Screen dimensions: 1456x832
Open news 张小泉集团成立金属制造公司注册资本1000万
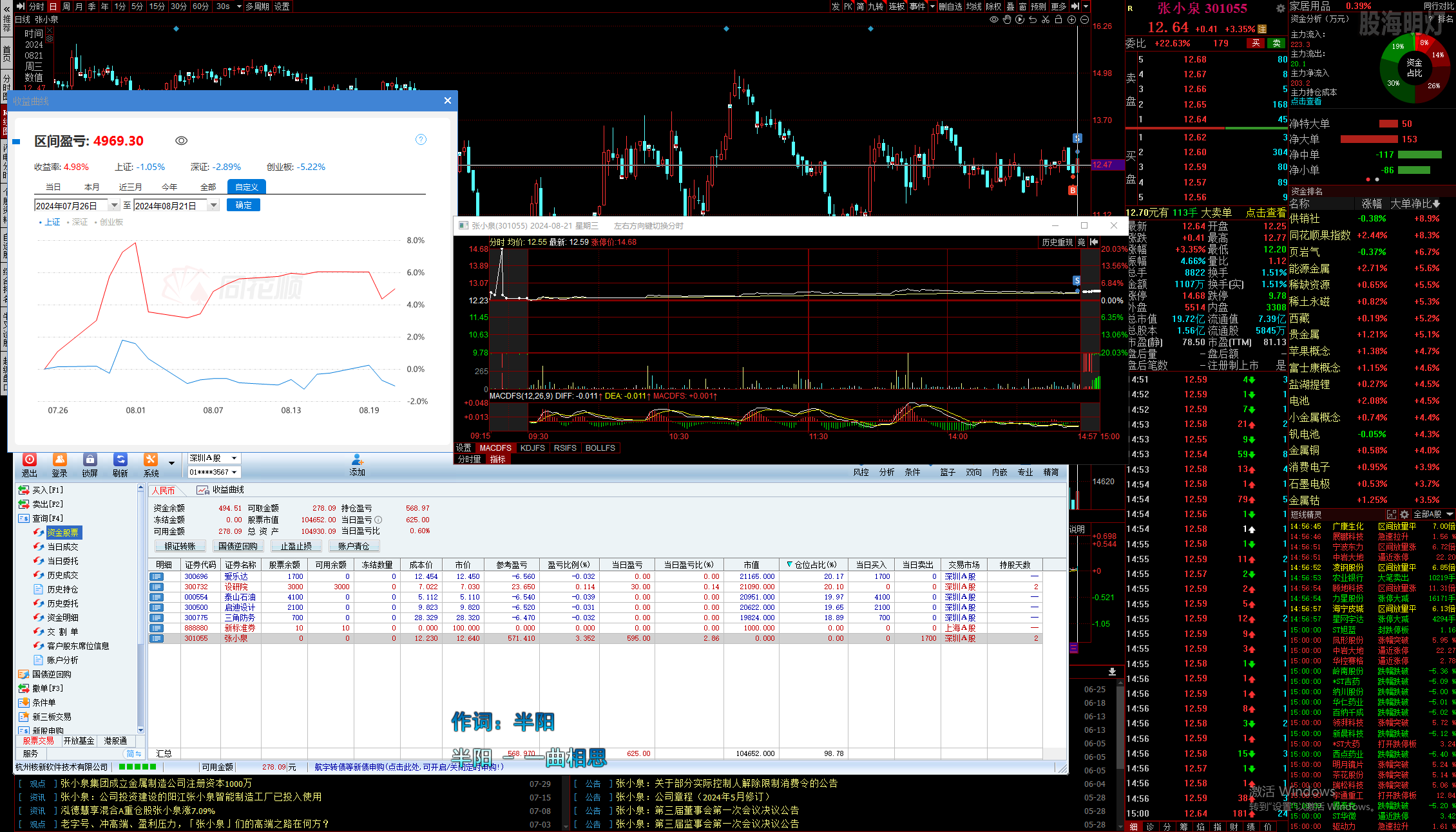(x=156, y=784)
